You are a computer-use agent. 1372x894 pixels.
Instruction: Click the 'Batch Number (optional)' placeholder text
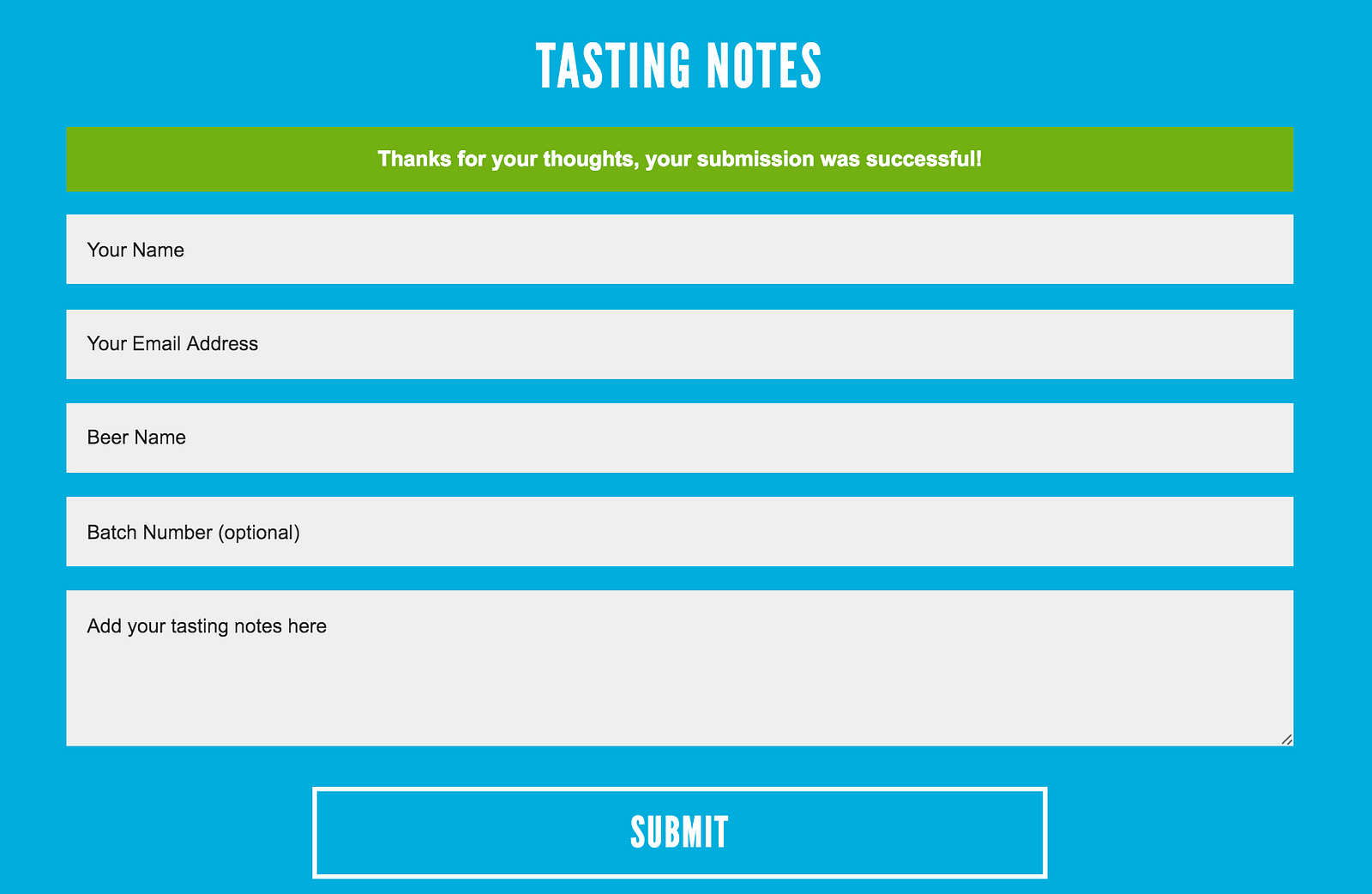click(x=194, y=532)
